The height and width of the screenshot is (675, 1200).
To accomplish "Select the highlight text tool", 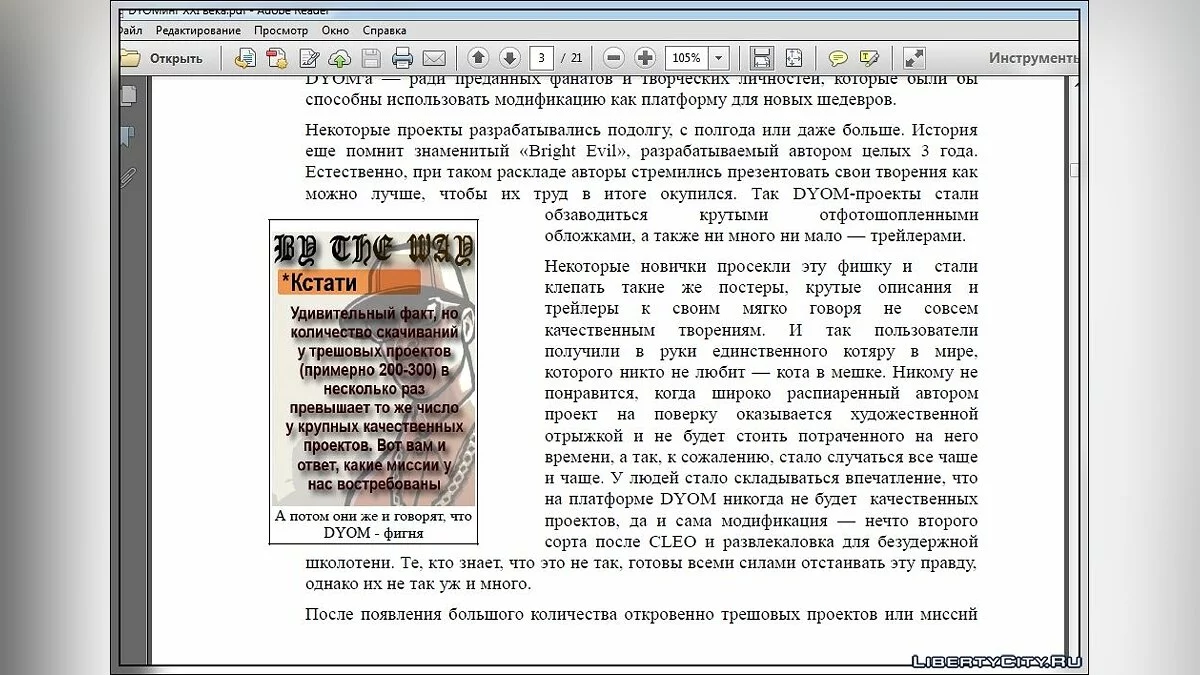I will [869, 58].
